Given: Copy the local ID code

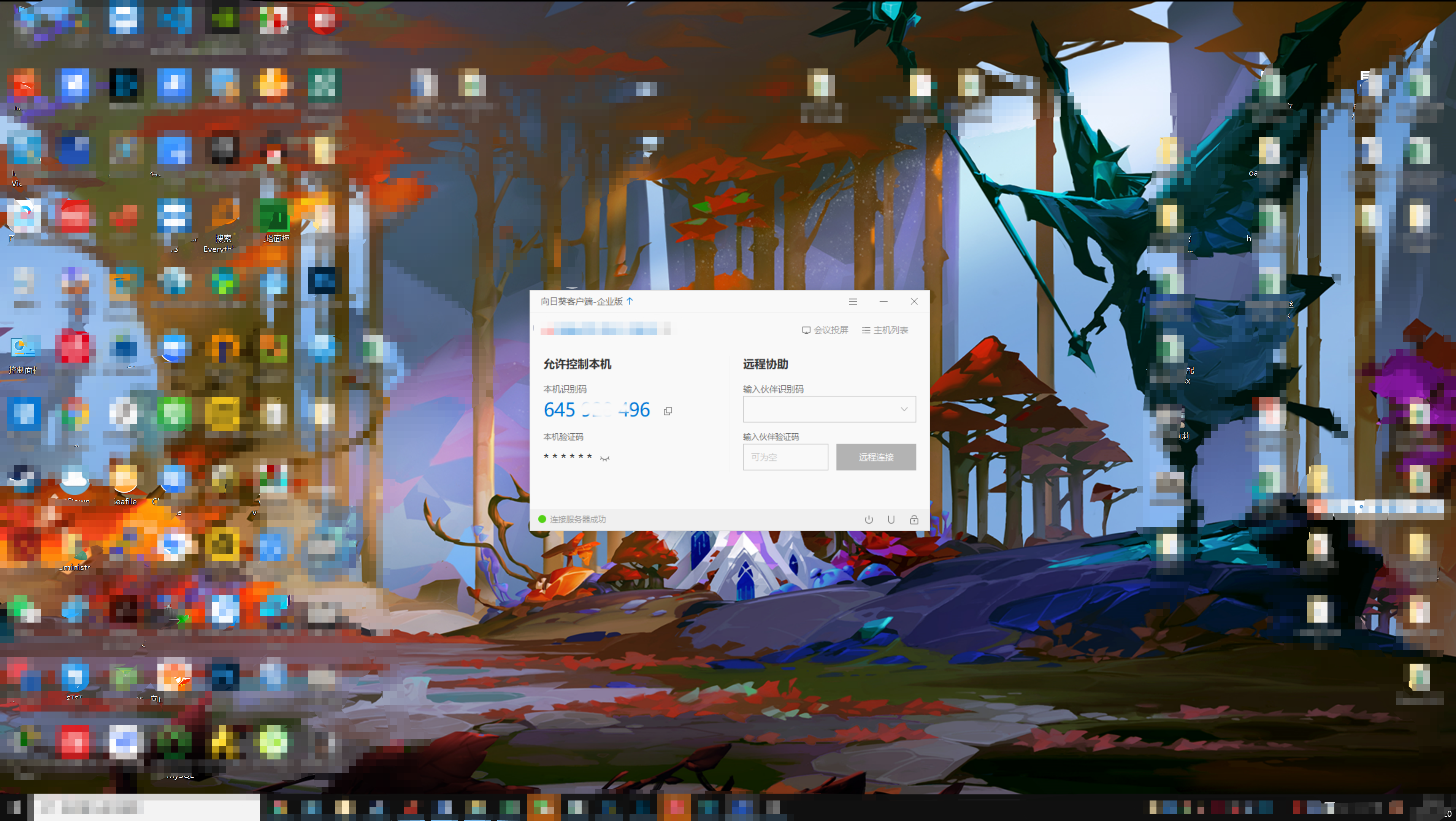Looking at the screenshot, I should [668, 411].
